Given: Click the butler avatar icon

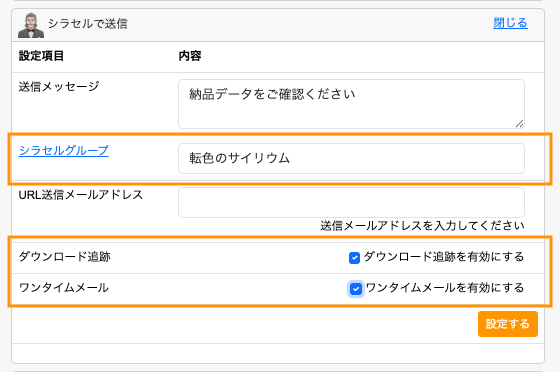Looking at the screenshot, I should [31, 25].
